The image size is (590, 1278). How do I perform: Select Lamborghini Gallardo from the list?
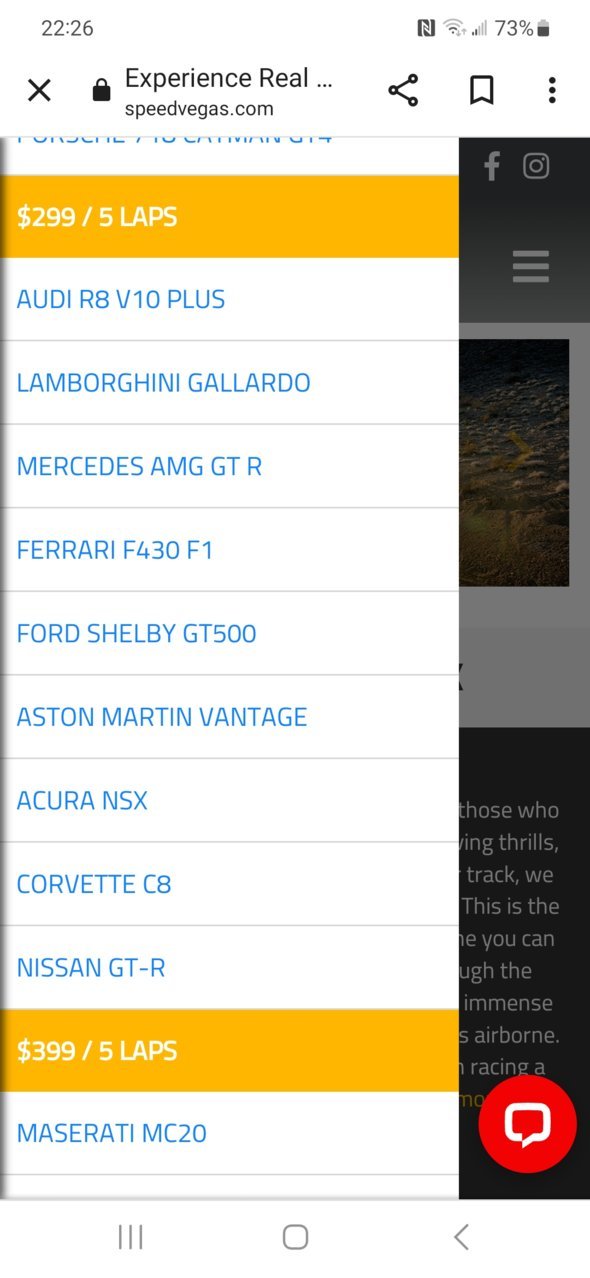tap(229, 383)
